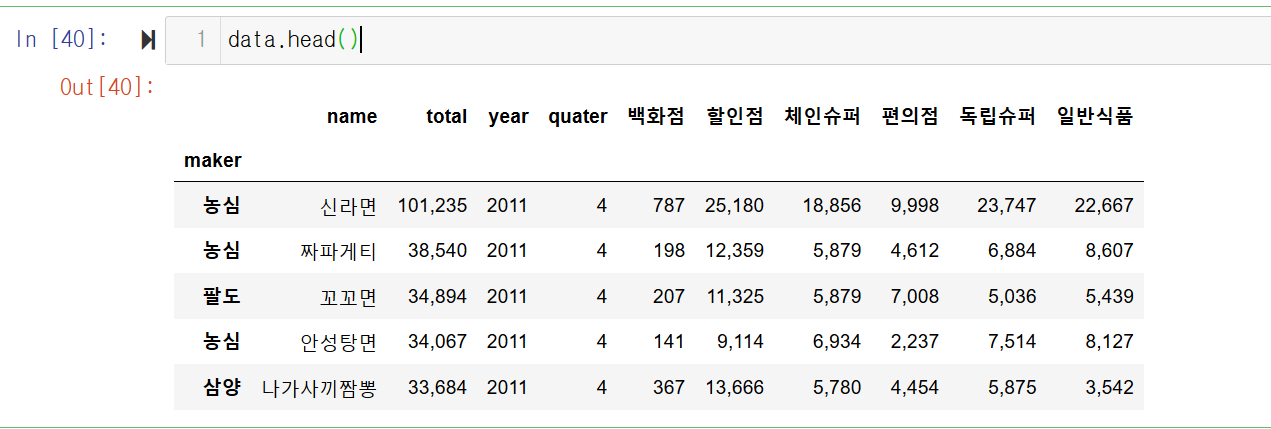Click the line number 1 in the cell gutter

[201, 40]
